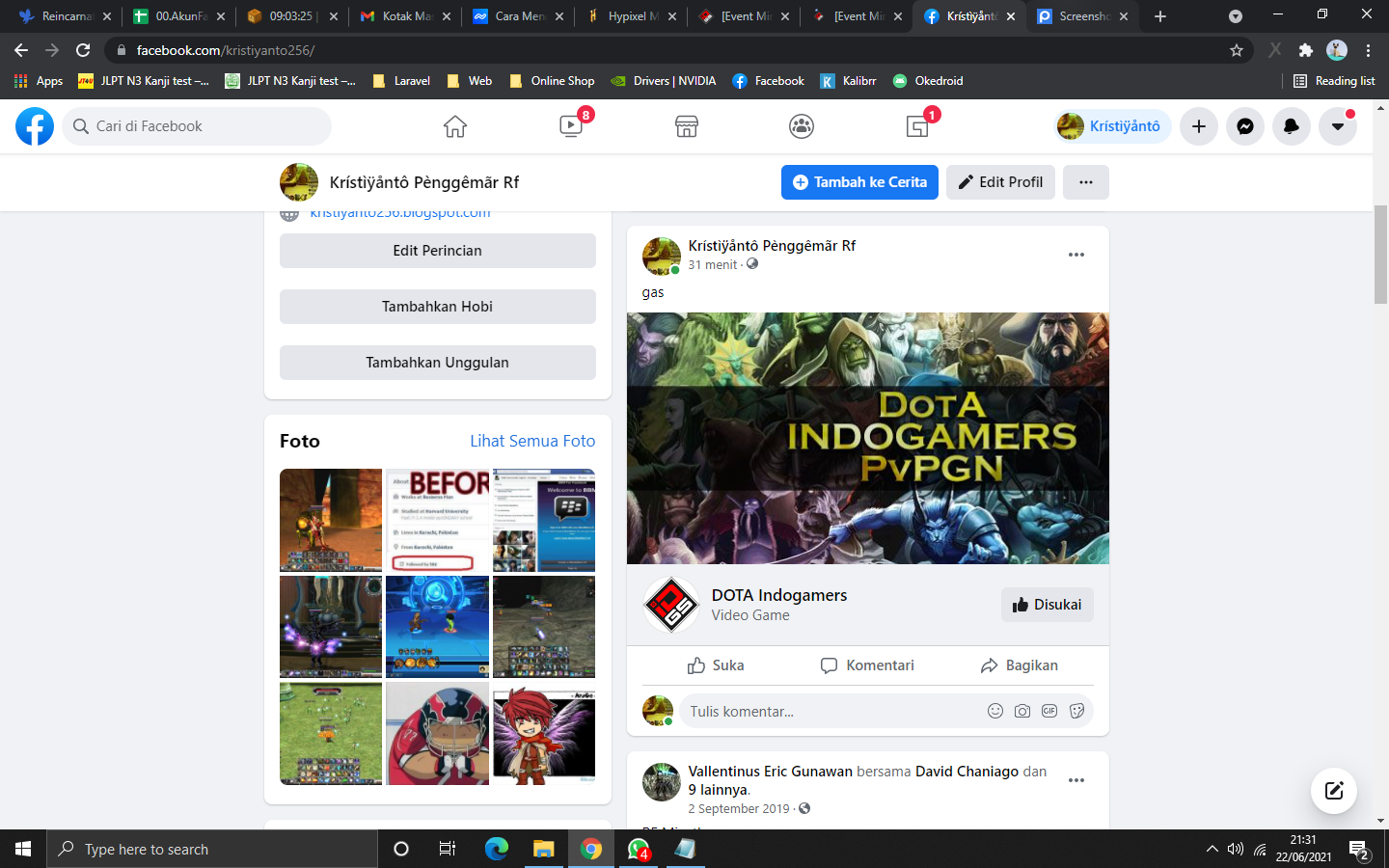Click the Cari di Facebook search field
Image resolution: width=1389 pixels, height=868 pixels.
point(197,126)
